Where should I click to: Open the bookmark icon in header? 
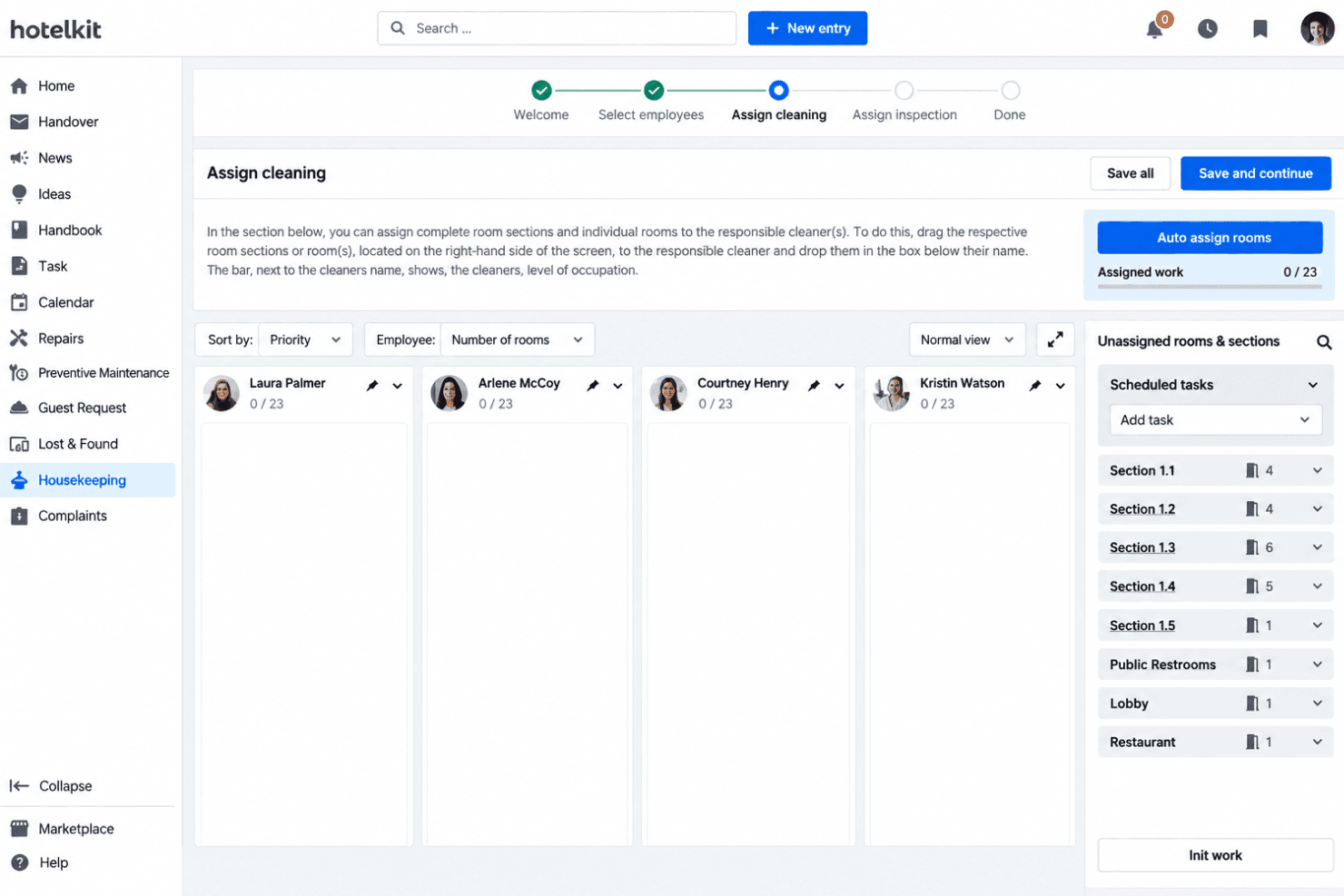click(x=1260, y=29)
